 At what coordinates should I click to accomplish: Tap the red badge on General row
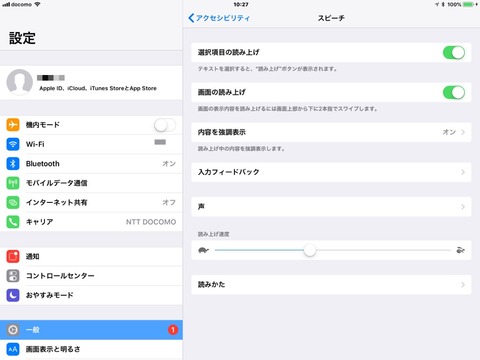click(x=173, y=330)
